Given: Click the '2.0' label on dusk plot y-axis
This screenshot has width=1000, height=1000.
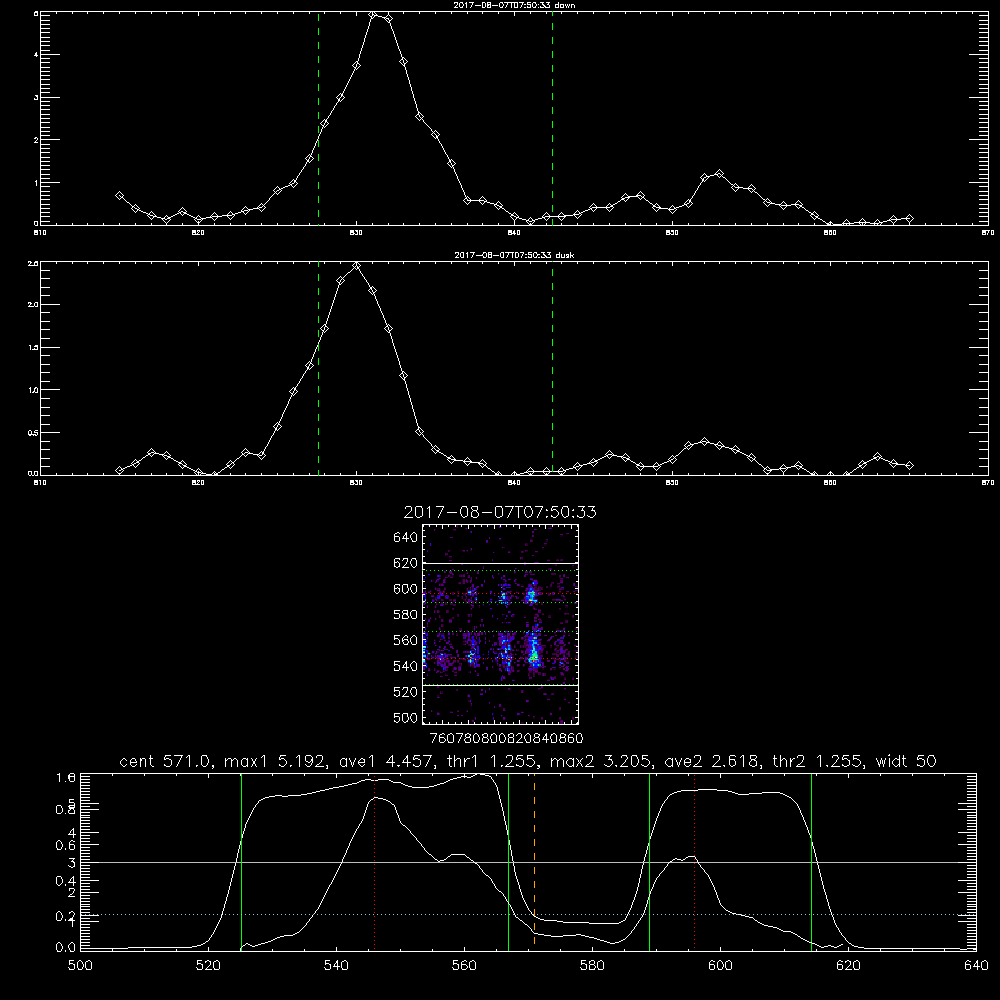Looking at the screenshot, I should (x=33, y=305).
